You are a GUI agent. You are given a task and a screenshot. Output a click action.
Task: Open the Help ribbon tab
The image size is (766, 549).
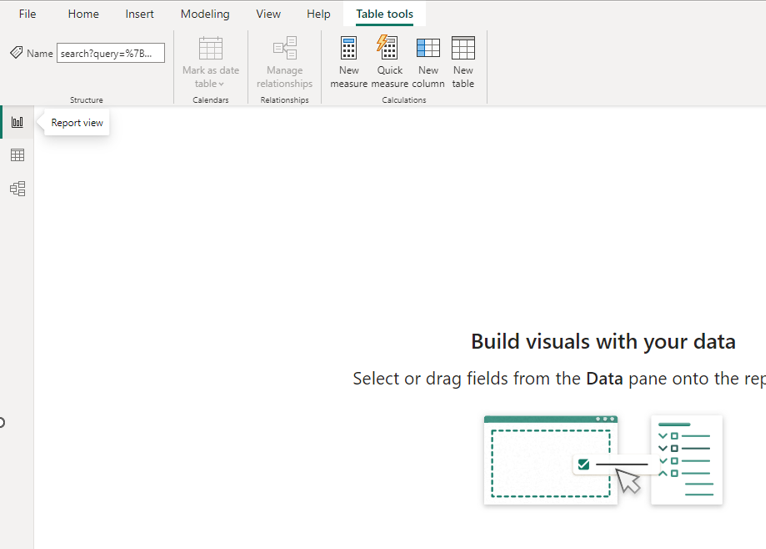coord(319,14)
